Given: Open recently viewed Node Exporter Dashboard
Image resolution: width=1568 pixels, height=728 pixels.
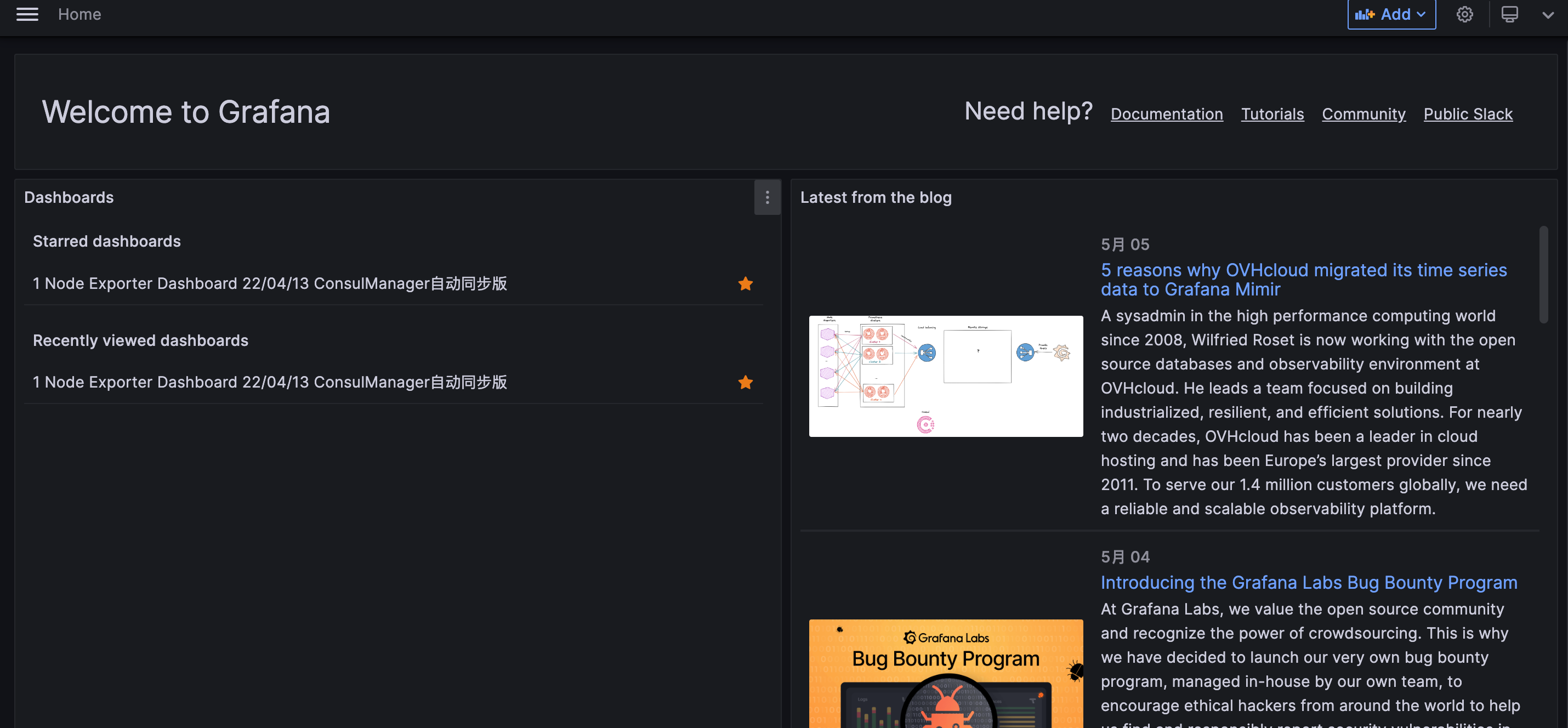Looking at the screenshot, I should (270, 382).
